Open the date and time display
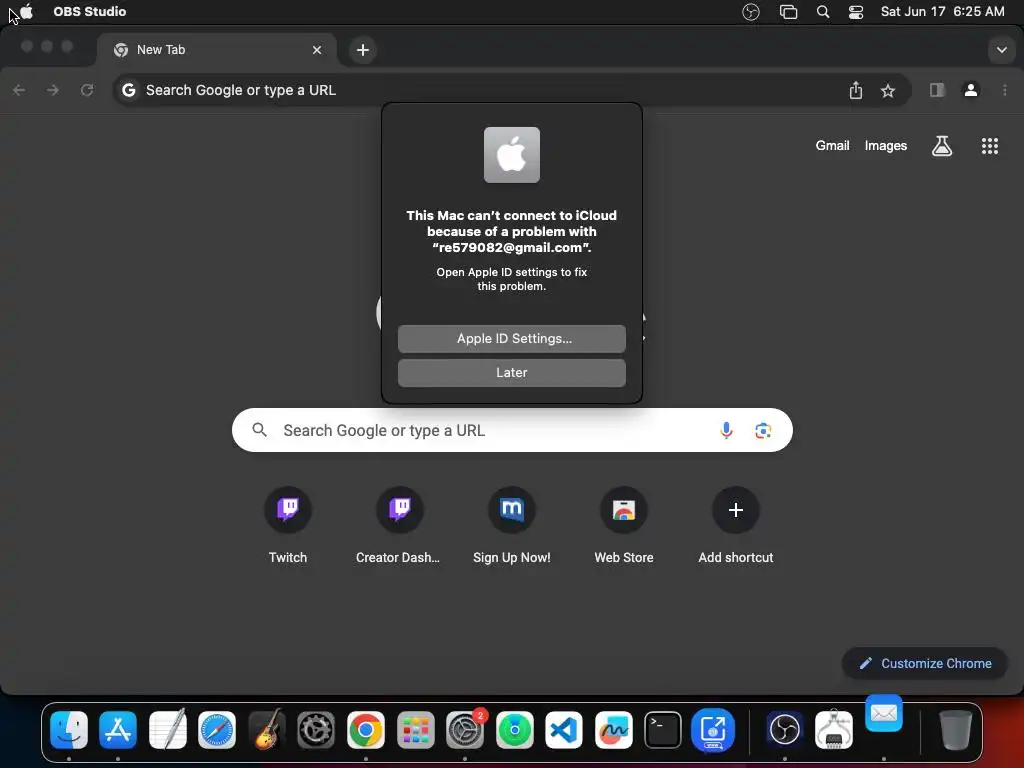1024x768 pixels. (x=942, y=11)
